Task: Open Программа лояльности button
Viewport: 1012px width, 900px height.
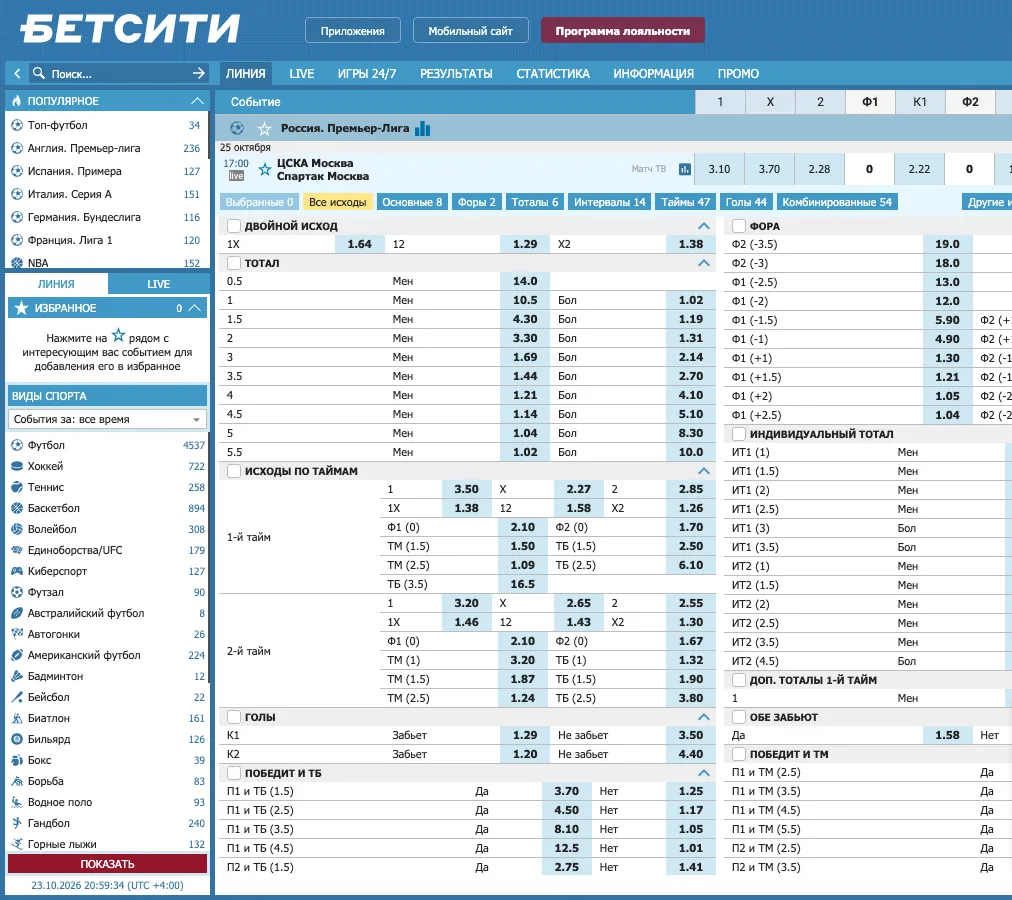Action: [623, 30]
